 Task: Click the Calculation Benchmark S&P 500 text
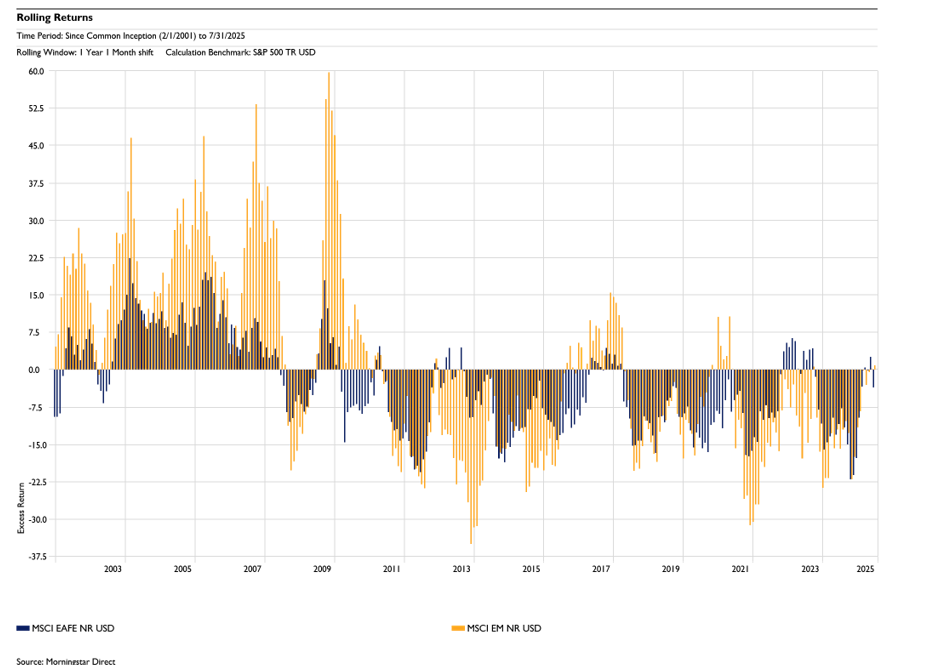coord(240,51)
